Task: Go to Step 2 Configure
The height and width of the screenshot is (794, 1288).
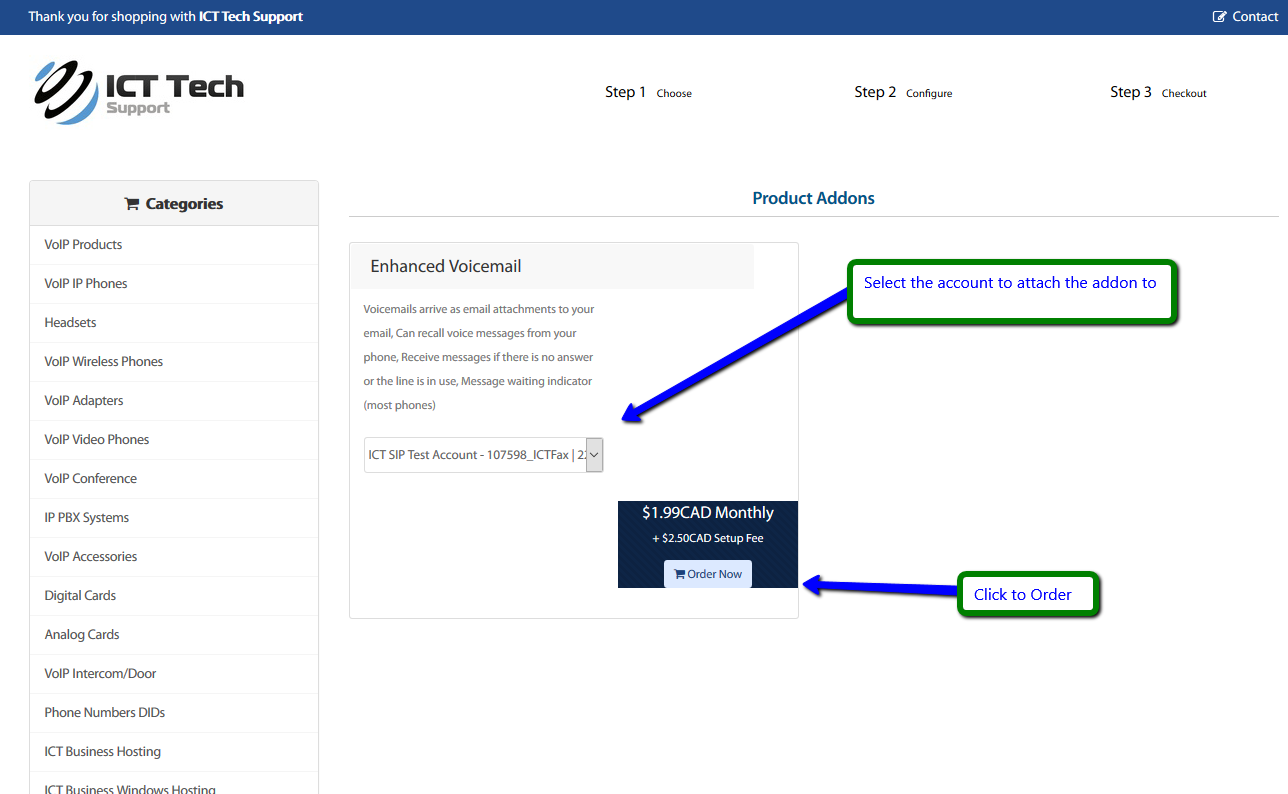Action: 902,92
